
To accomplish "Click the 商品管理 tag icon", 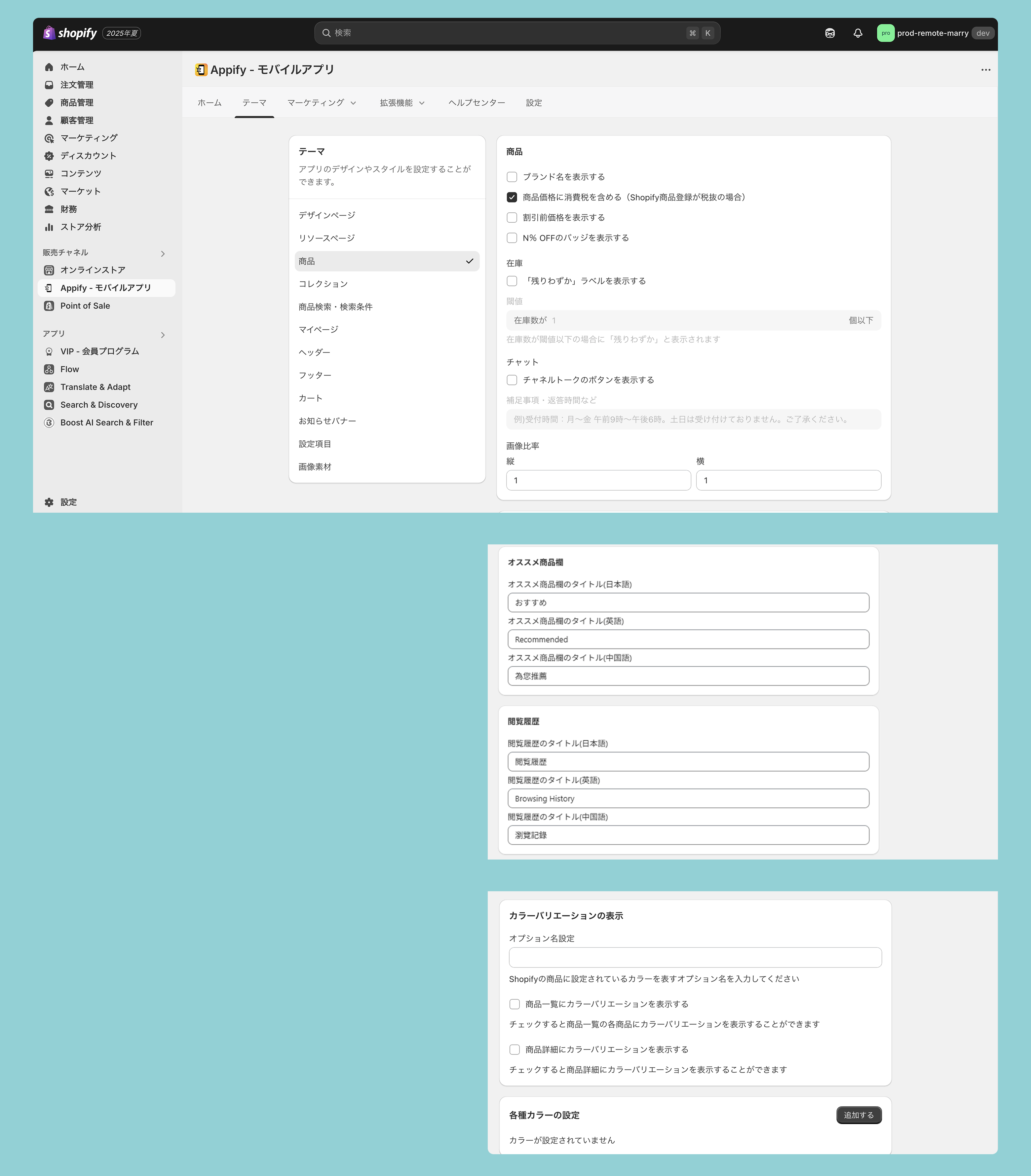I will 49,103.
